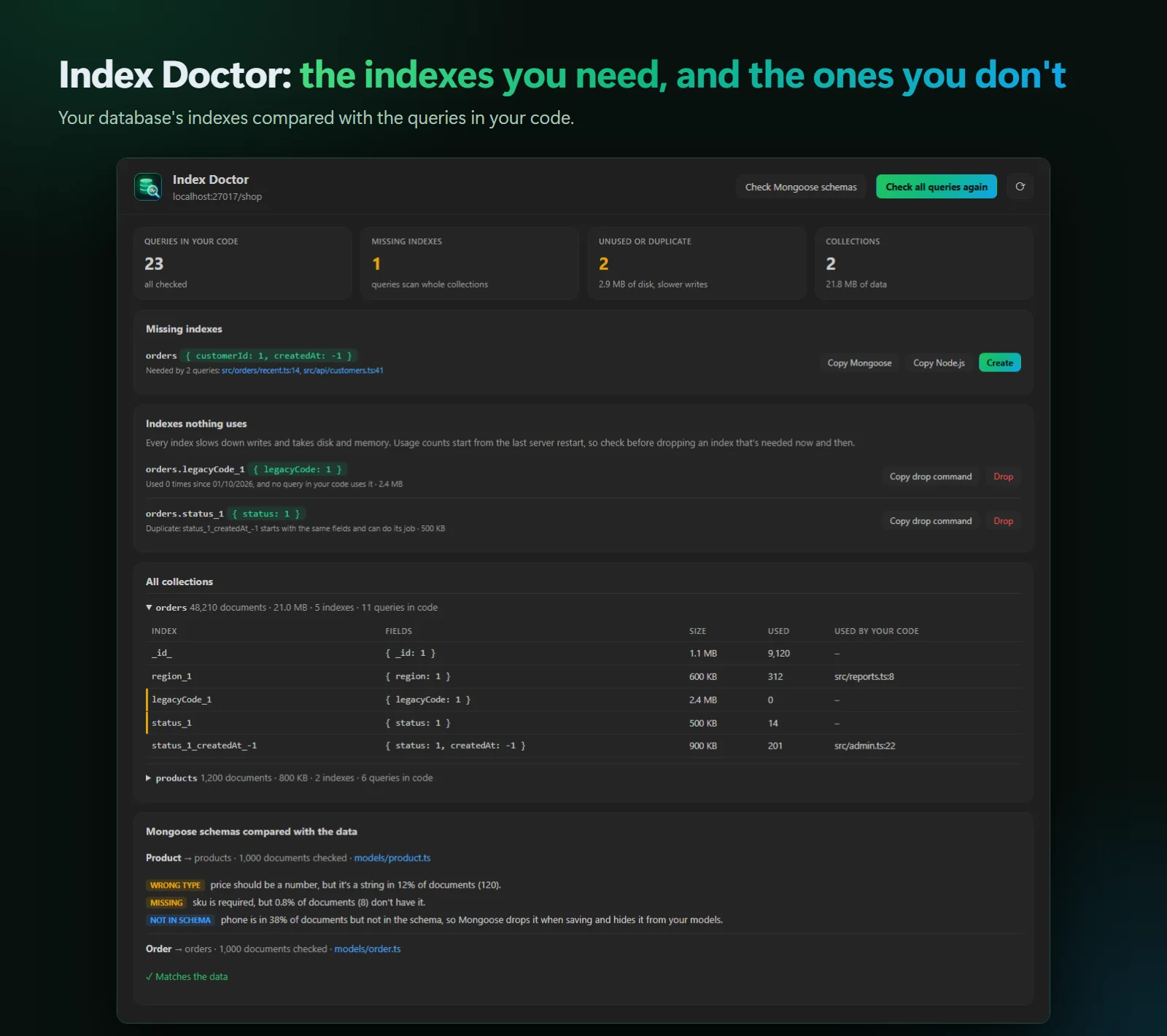Click the Index Doctor database logo icon
Viewport: 1167px width, 1036px height.
click(x=148, y=187)
